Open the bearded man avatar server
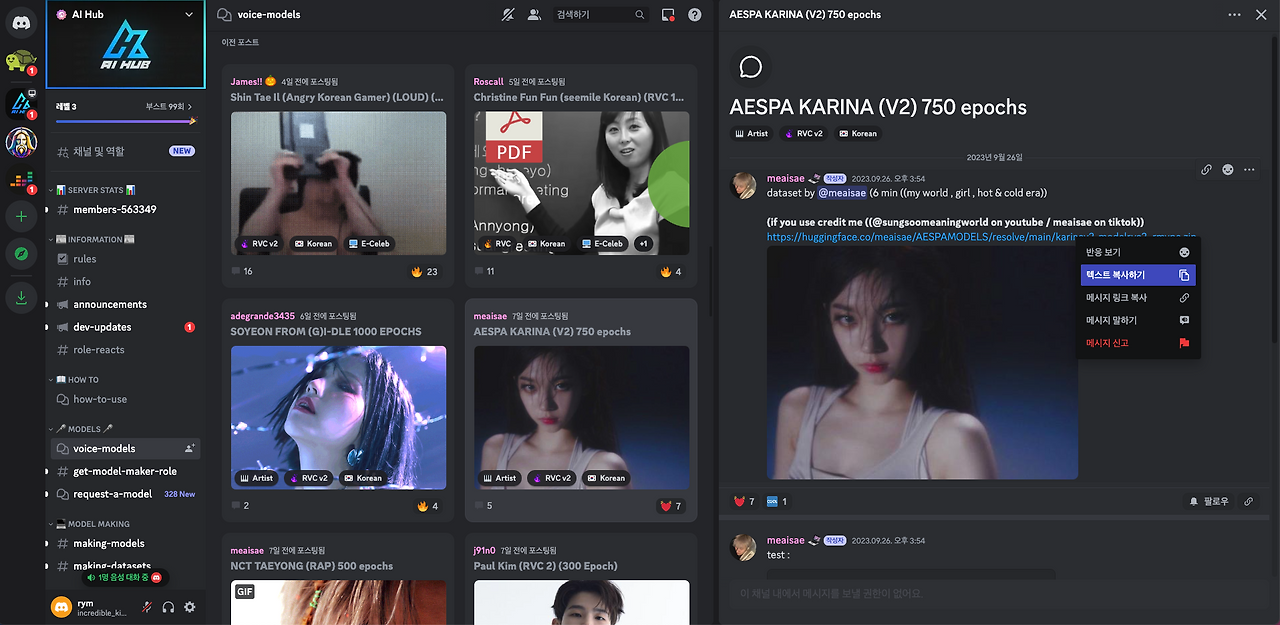 (20, 143)
